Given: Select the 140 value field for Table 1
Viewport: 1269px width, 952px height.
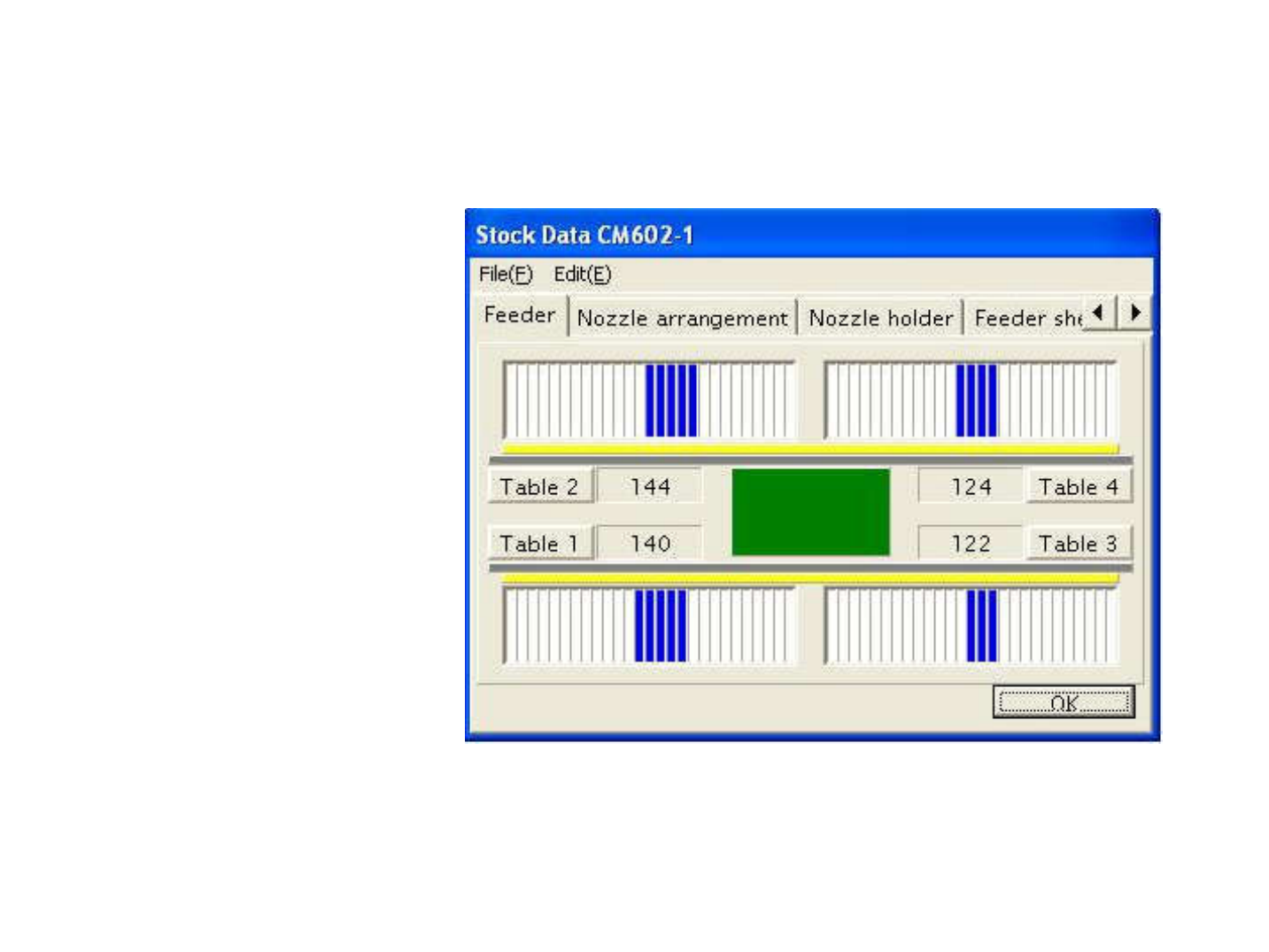Looking at the screenshot, I should tap(650, 544).
